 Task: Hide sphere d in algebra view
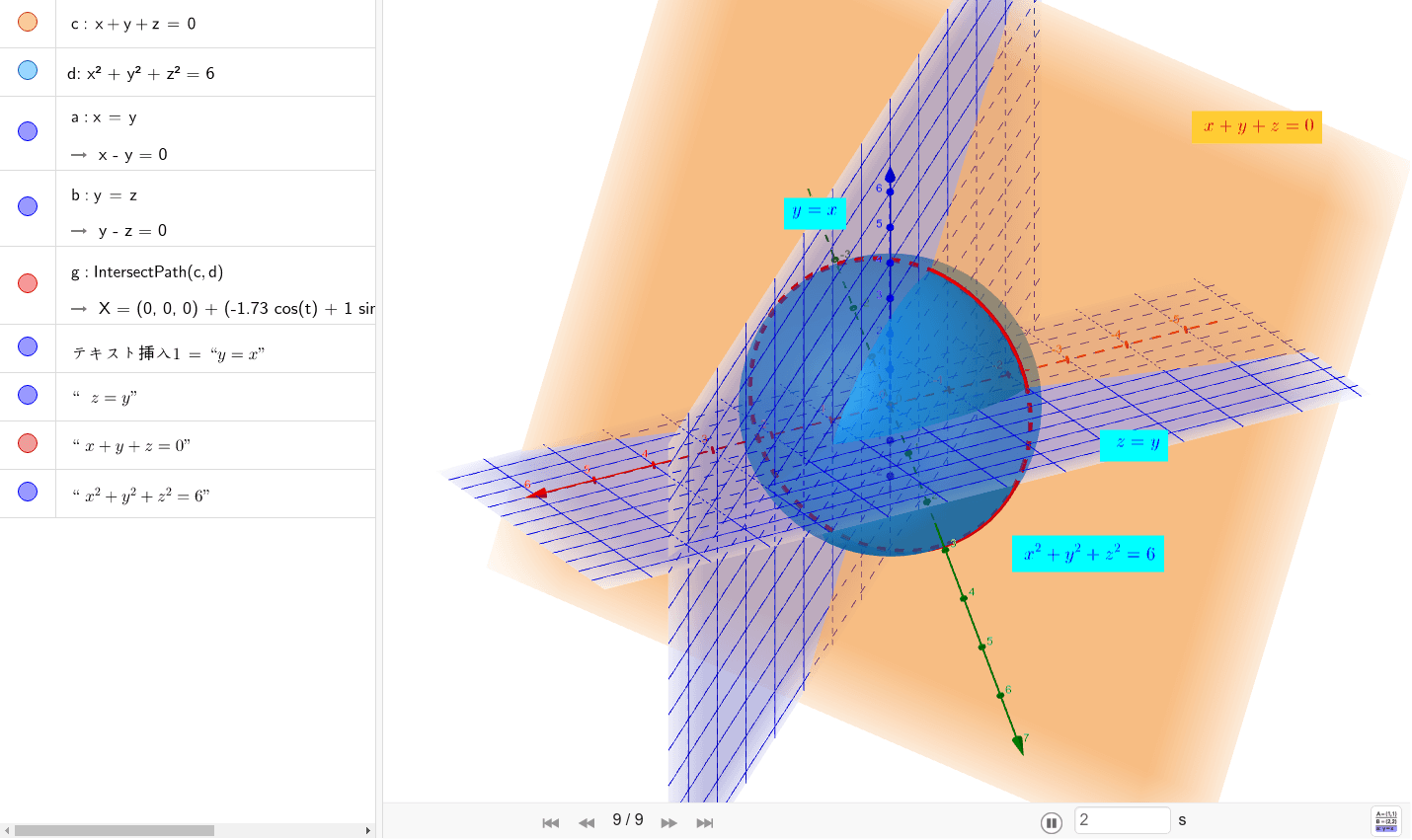(28, 70)
